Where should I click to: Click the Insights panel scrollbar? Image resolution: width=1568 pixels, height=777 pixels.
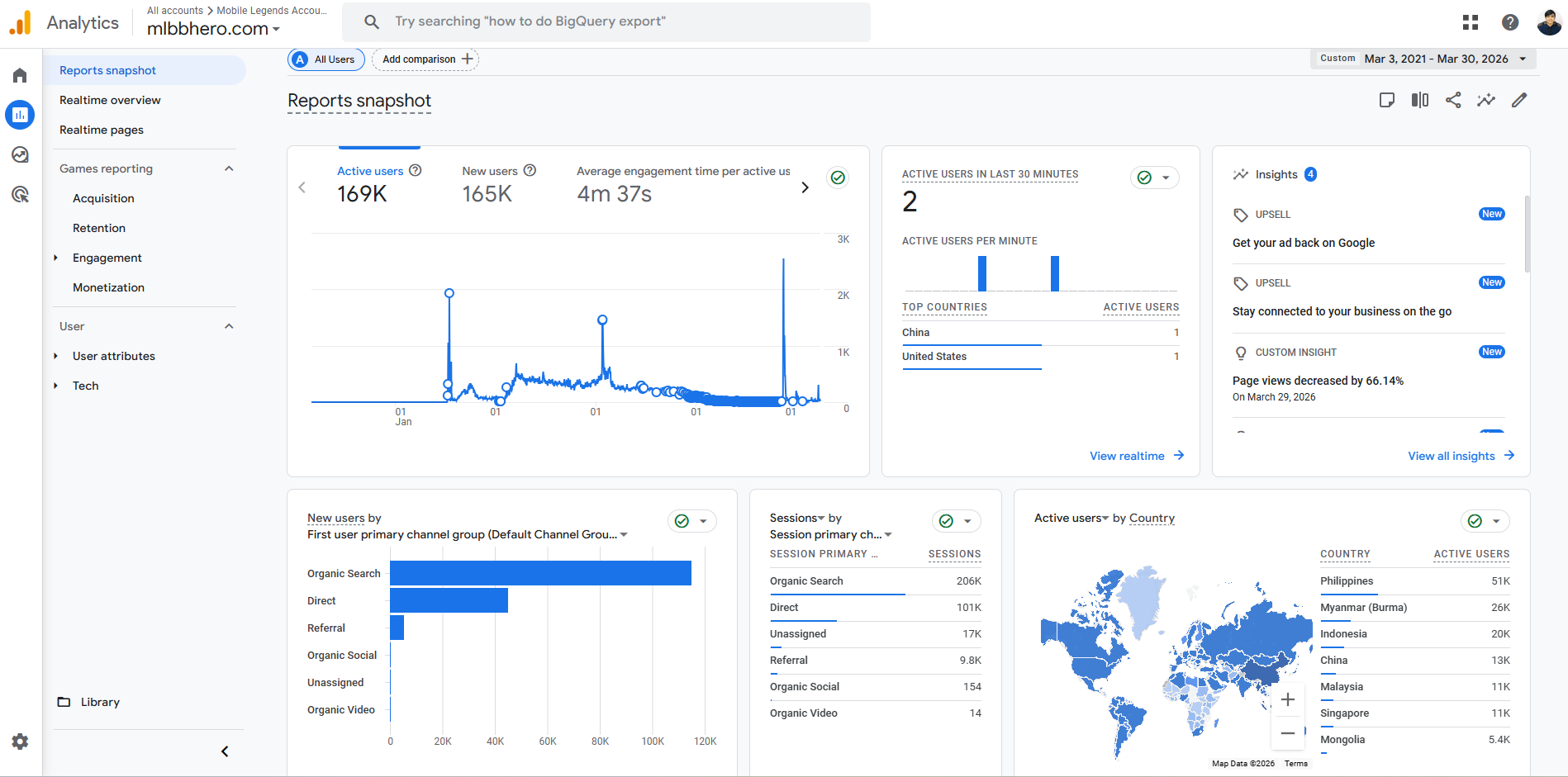tap(1527, 234)
